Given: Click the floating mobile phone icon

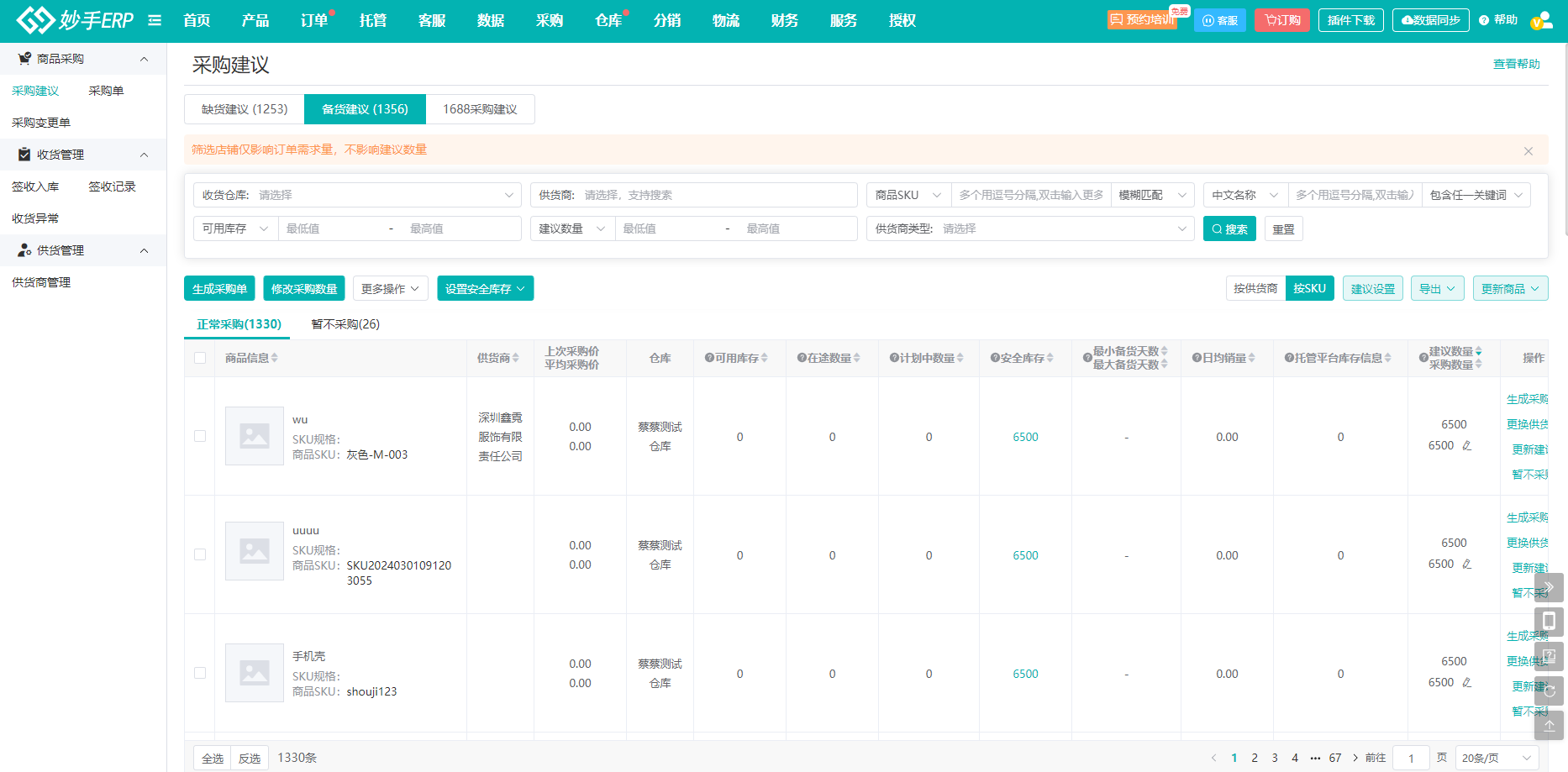Looking at the screenshot, I should point(1549,622).
